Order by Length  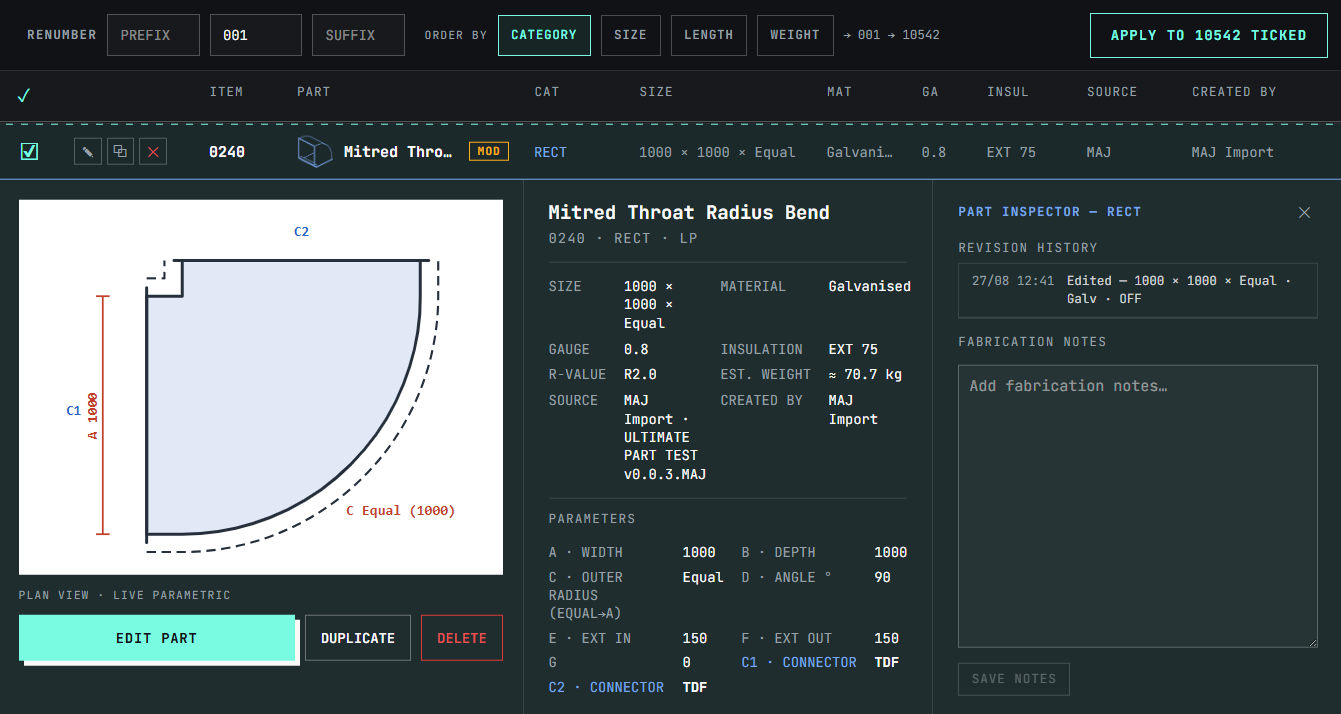point(709,35)
